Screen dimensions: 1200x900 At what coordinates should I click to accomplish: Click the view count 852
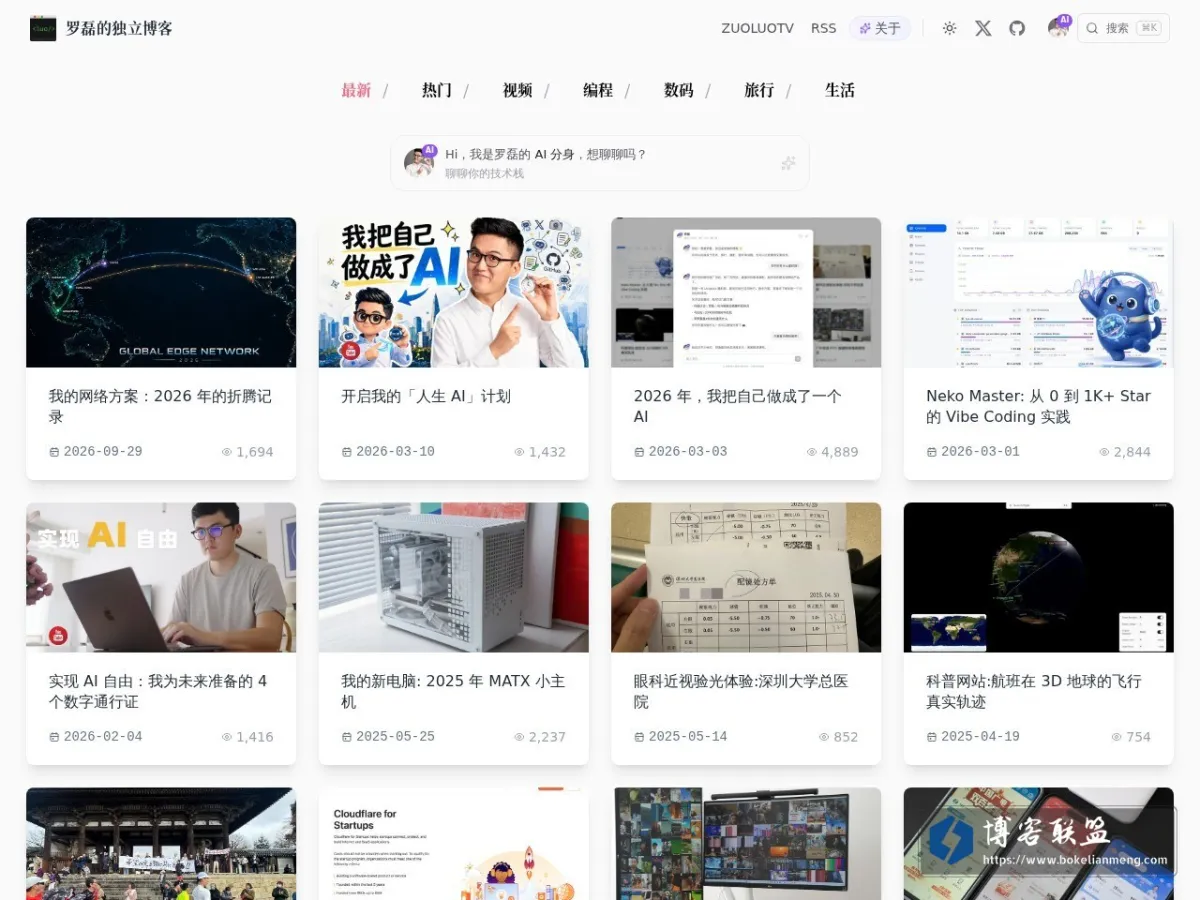tap(838, 737)
